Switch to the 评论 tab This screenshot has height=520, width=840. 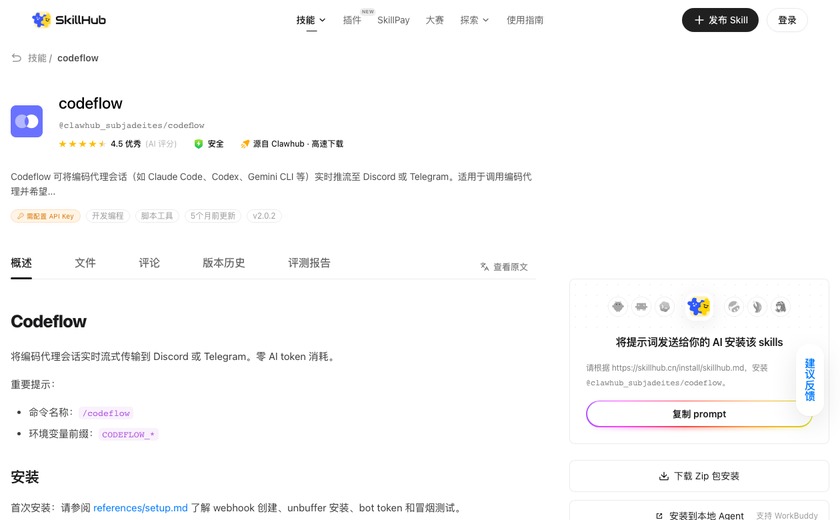pyautogui.click(x=149, y=263)
